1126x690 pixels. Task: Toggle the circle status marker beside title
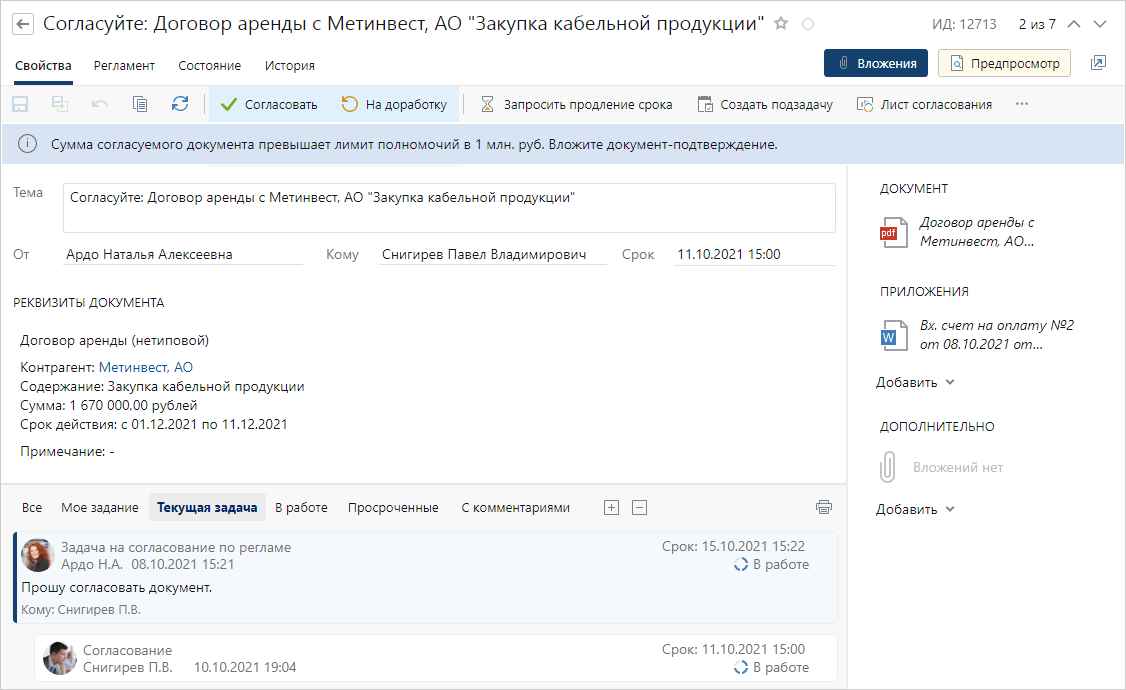[808, 24]
